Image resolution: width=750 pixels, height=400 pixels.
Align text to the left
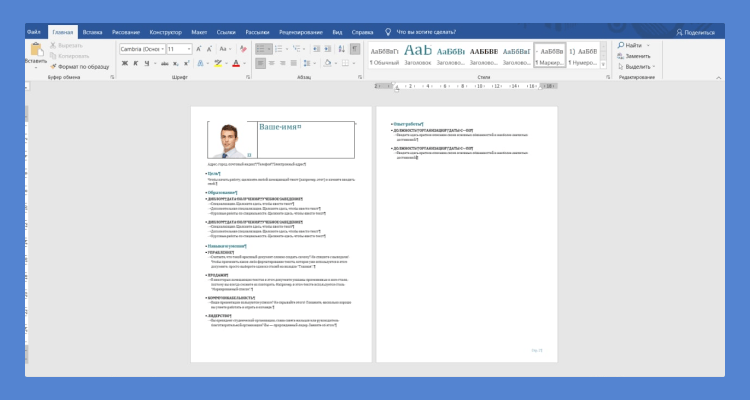point(260,63)
